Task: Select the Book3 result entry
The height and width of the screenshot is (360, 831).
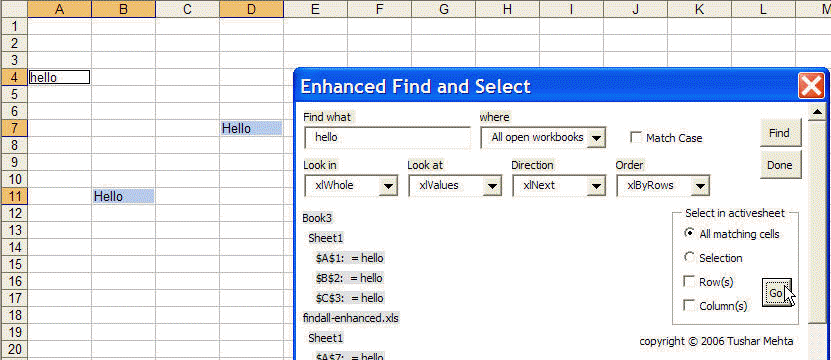Action: (x=318, y=218)
